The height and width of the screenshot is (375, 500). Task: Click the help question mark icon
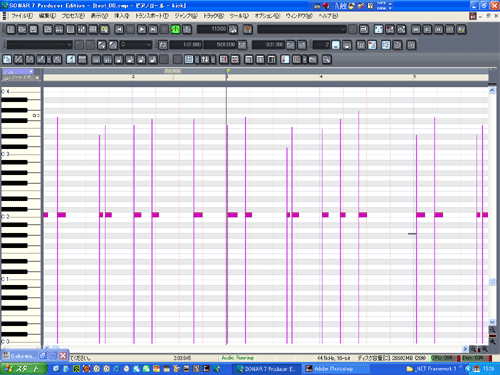[x=247, y=29]
